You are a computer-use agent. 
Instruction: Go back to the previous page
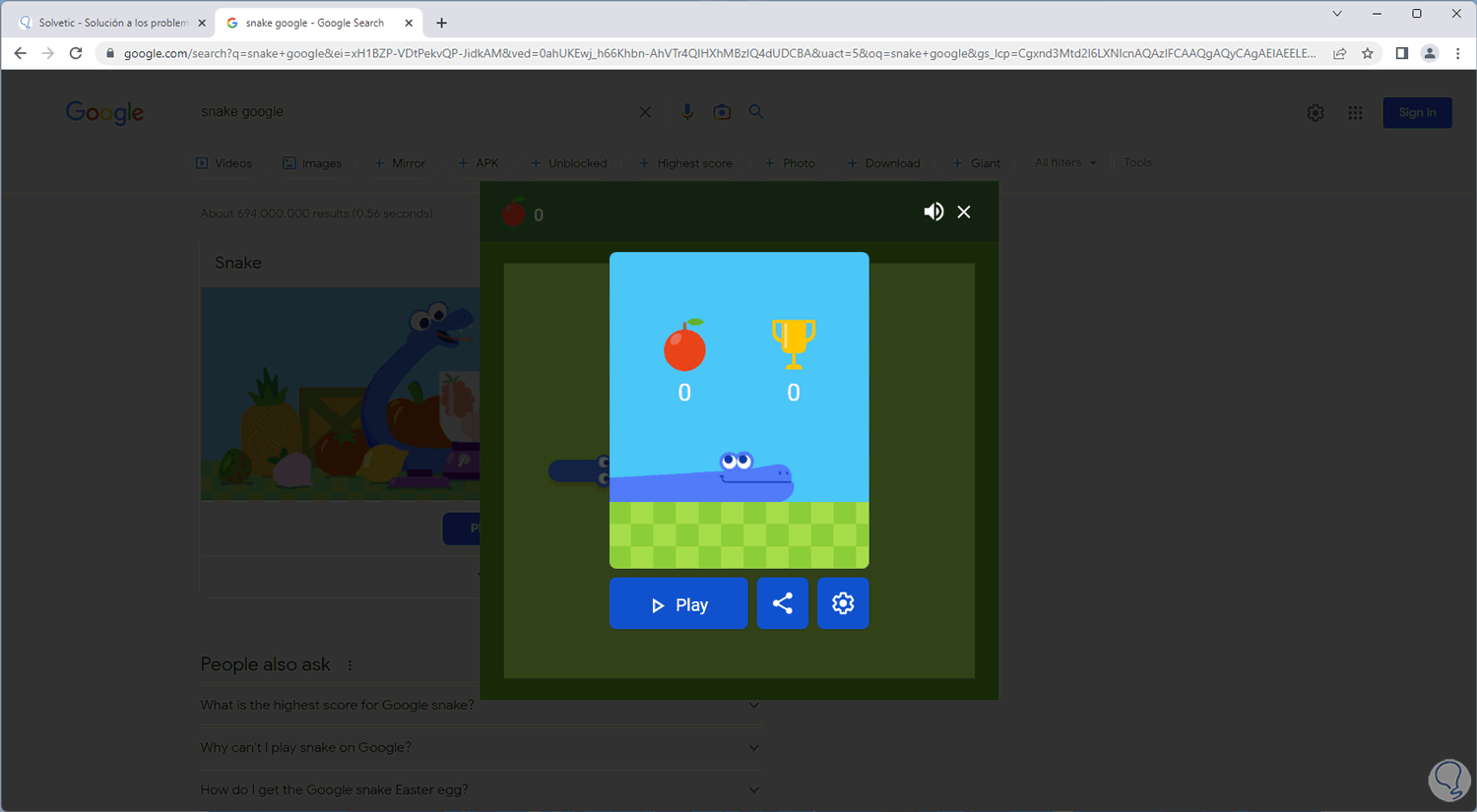[21, 53]
